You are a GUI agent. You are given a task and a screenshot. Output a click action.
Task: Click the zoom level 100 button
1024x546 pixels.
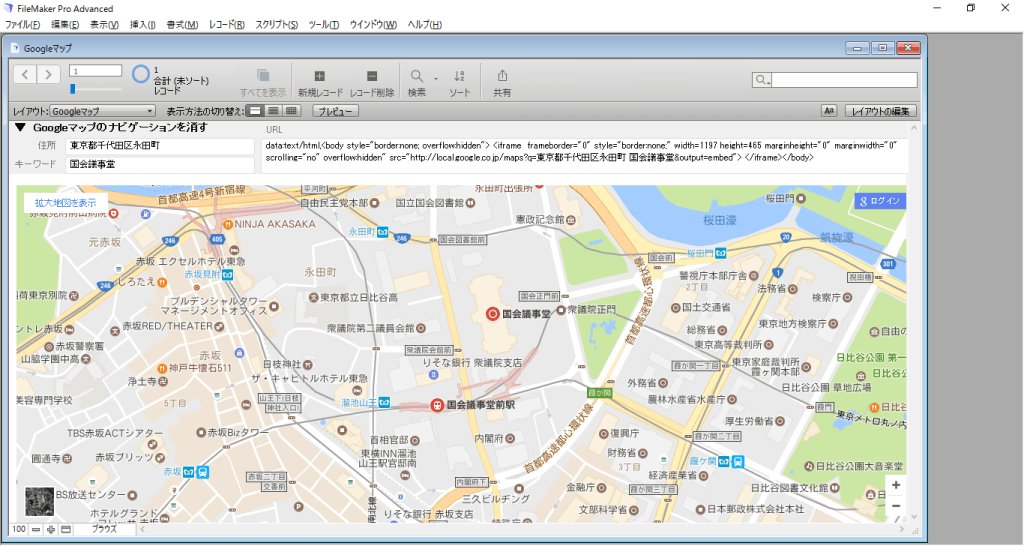tap(19, 530)
